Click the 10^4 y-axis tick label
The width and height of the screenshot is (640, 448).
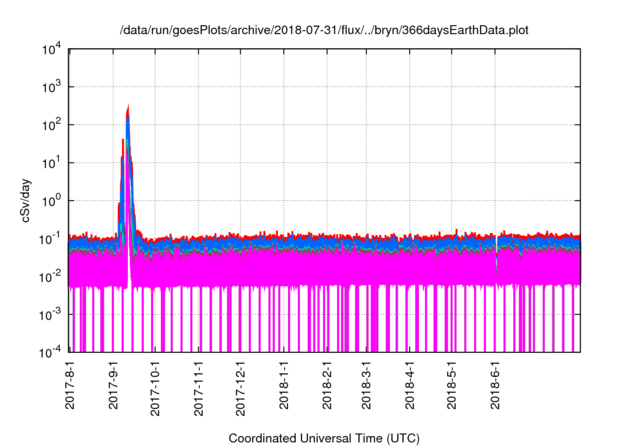[50, 50]
